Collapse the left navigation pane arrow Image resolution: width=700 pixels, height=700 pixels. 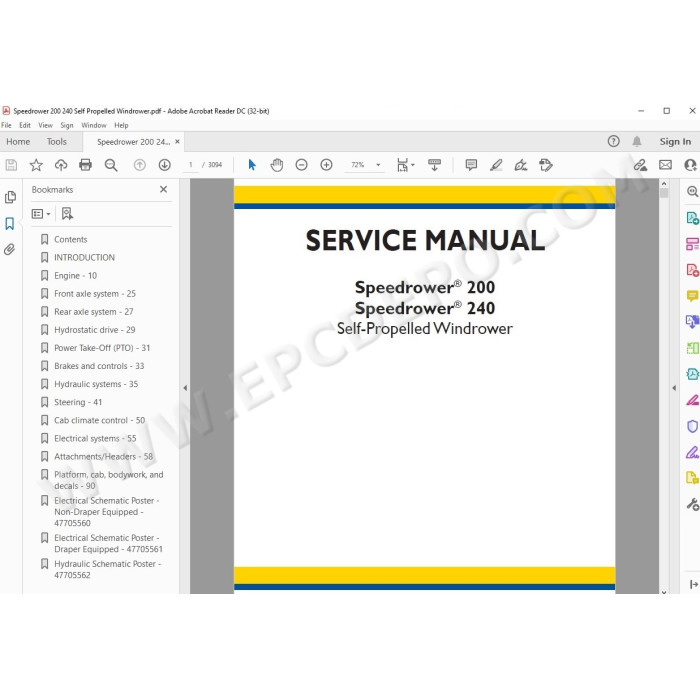pos(185,388)
